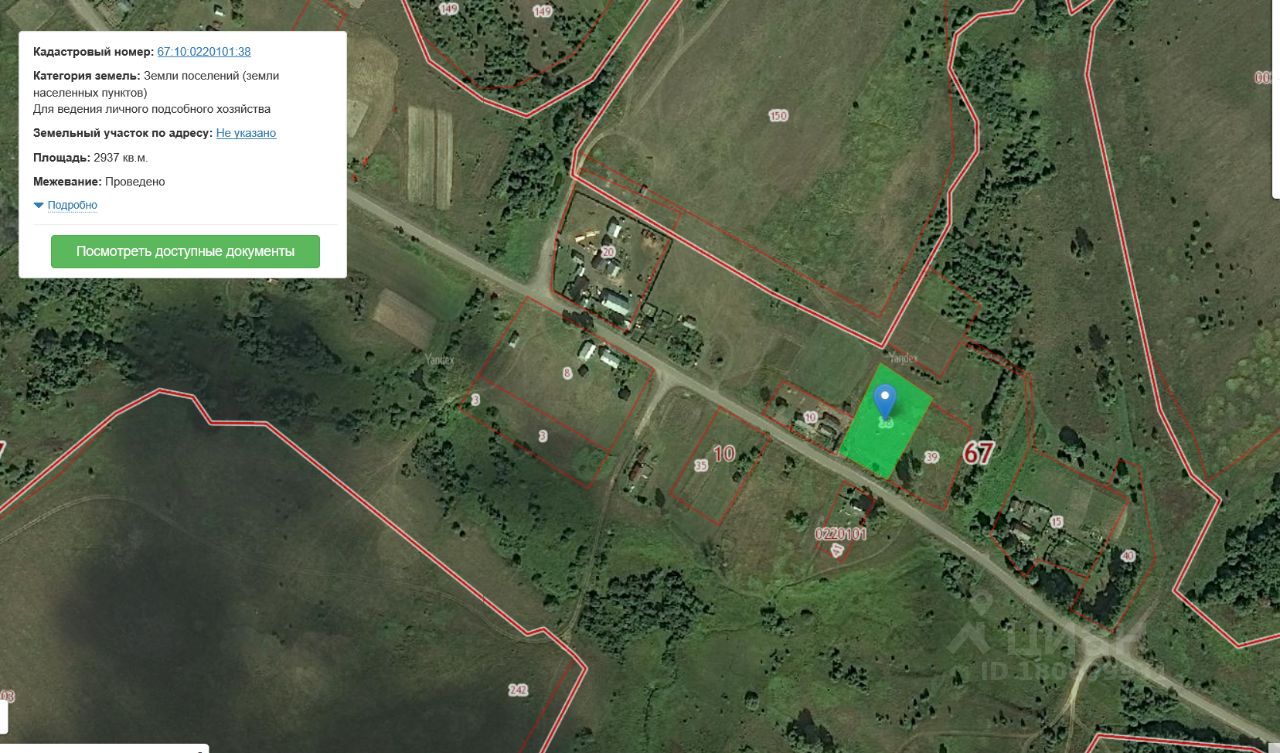The image size is (1280, 753).
Task: Select parcel label 15 with houses
Action: click(x=1056, y=522)
